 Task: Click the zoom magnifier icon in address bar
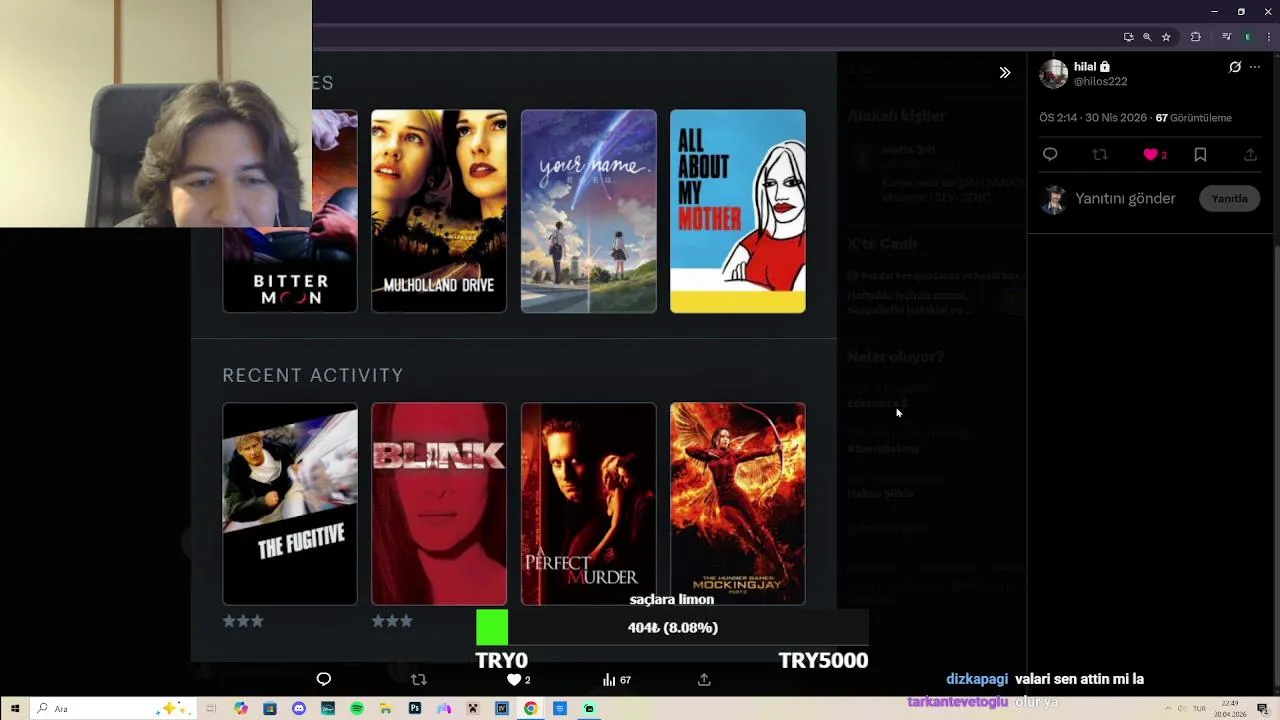(1147, 37)
